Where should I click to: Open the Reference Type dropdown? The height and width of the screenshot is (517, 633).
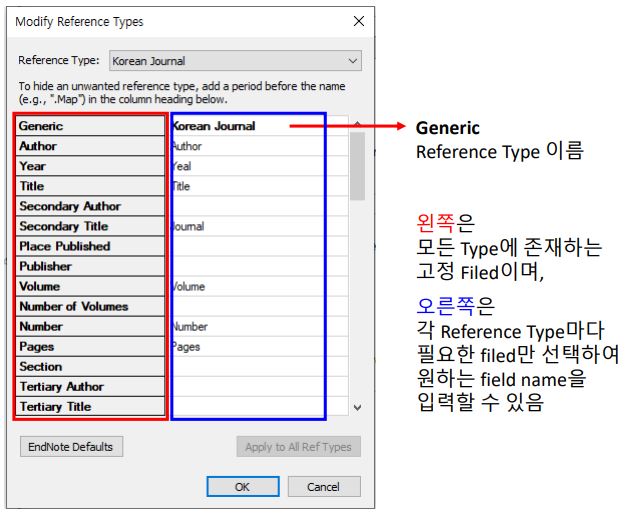click(235, 61)
